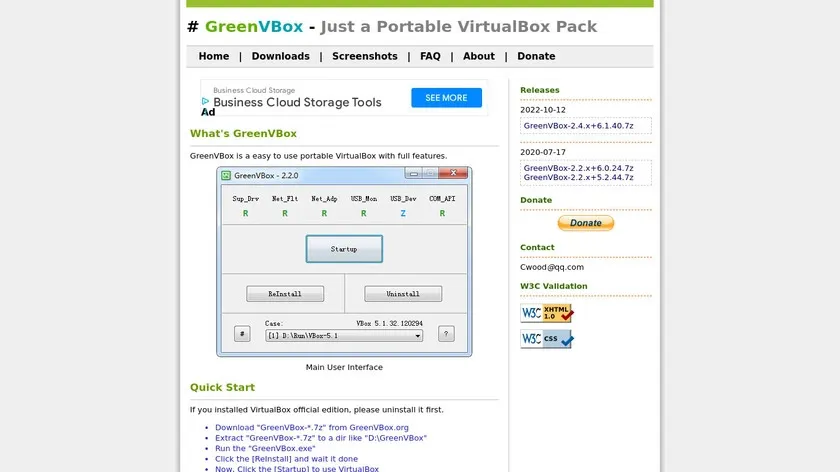Image resolution: width=840 pixels, height=472 pixels.
Task: Click the W3C XHTML 1.0 validation badge
Action: point(546,313)
